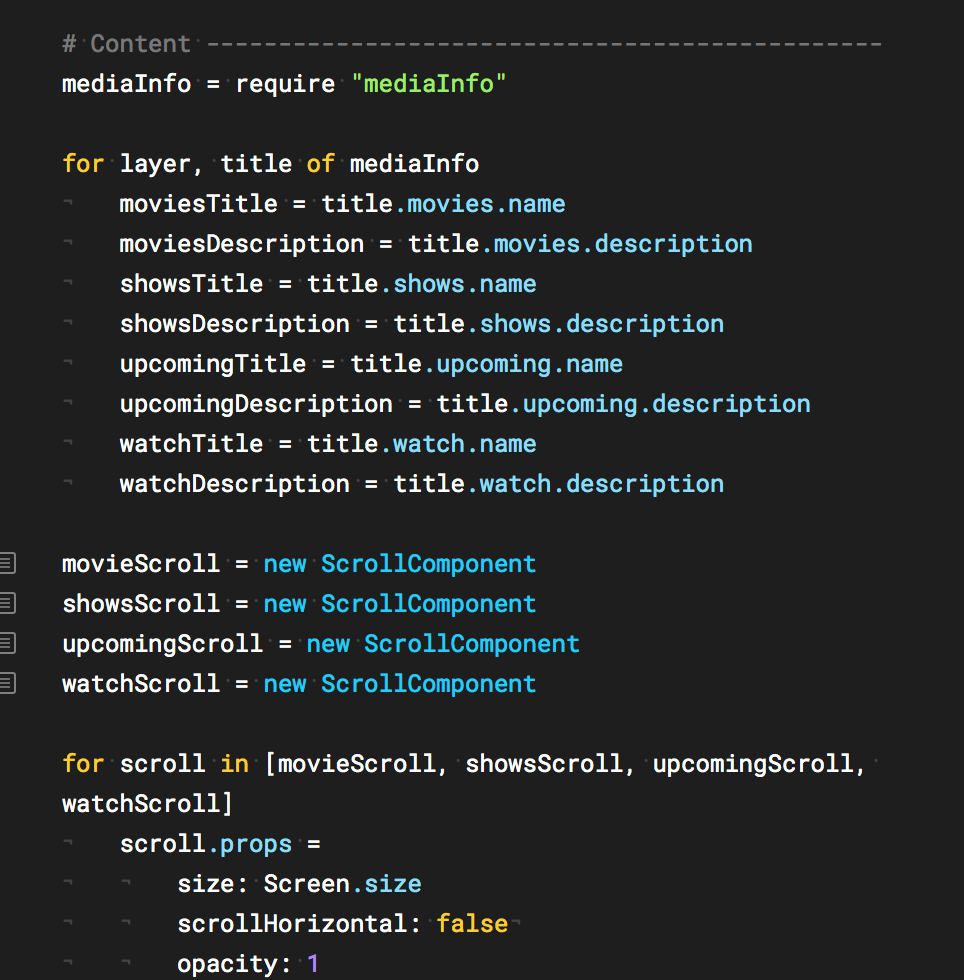Viewport: 964px width, 980px height.
Task: Click the watchTitle variable name
Action: (191, 444)
